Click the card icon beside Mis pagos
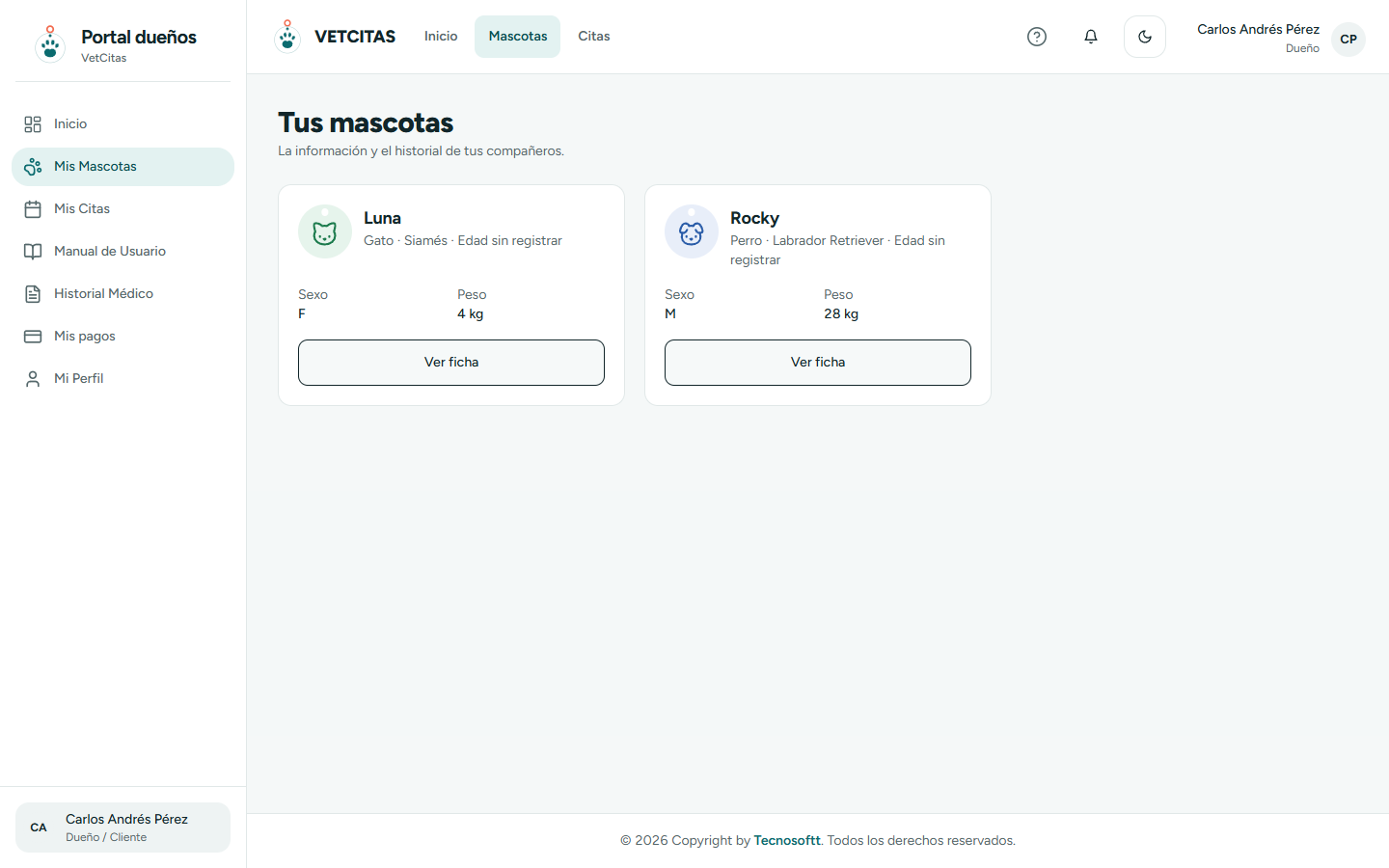 (33, 337)
